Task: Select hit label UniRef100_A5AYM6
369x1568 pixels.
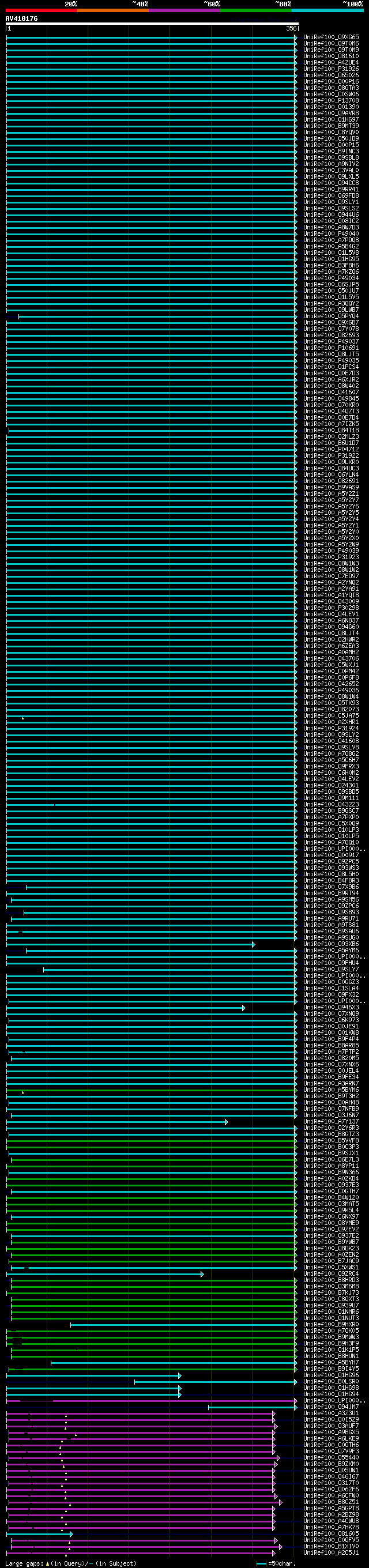Action: (332, 950)
